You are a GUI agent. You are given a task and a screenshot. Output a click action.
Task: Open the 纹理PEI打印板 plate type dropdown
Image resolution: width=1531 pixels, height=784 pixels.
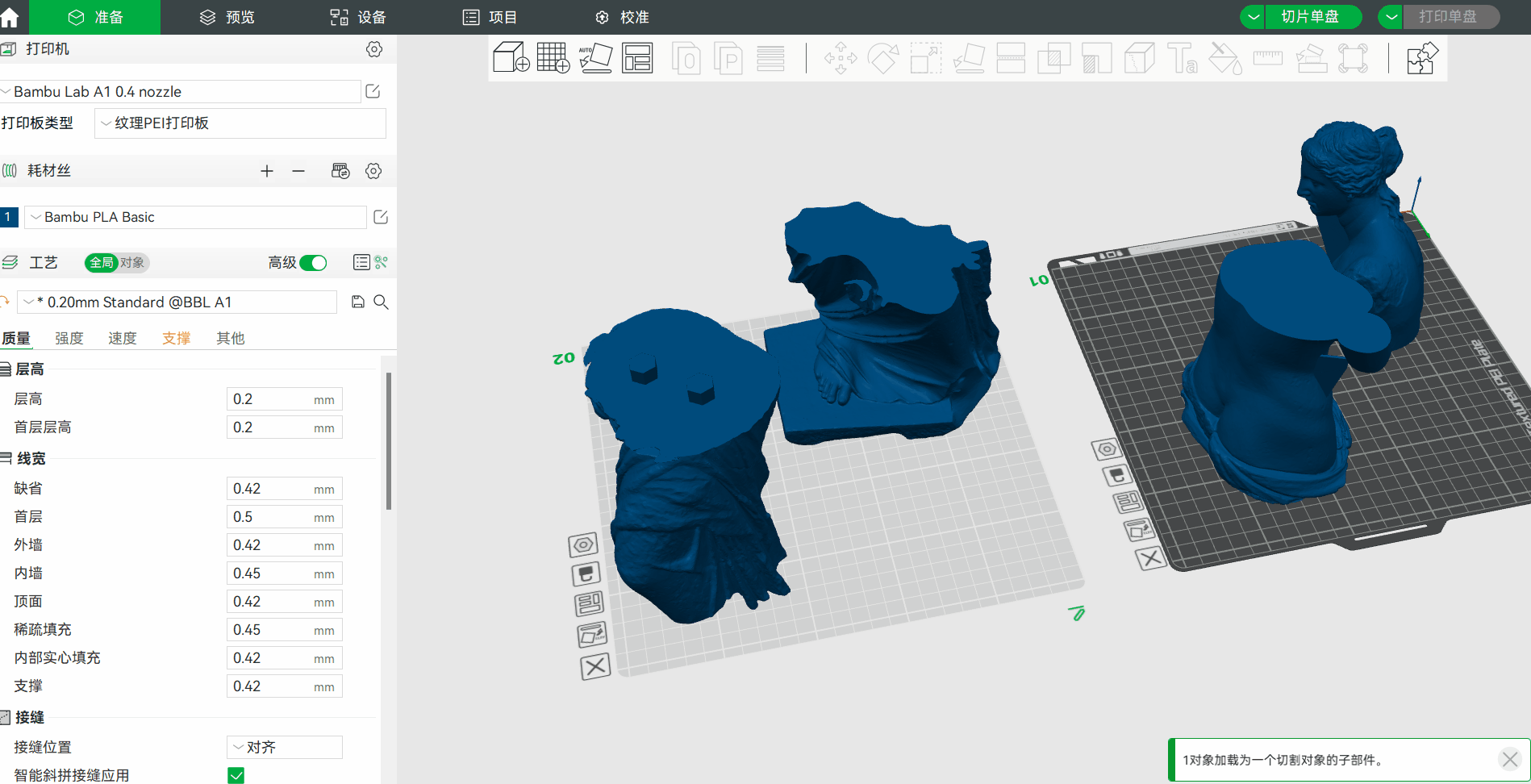[240, 123]
